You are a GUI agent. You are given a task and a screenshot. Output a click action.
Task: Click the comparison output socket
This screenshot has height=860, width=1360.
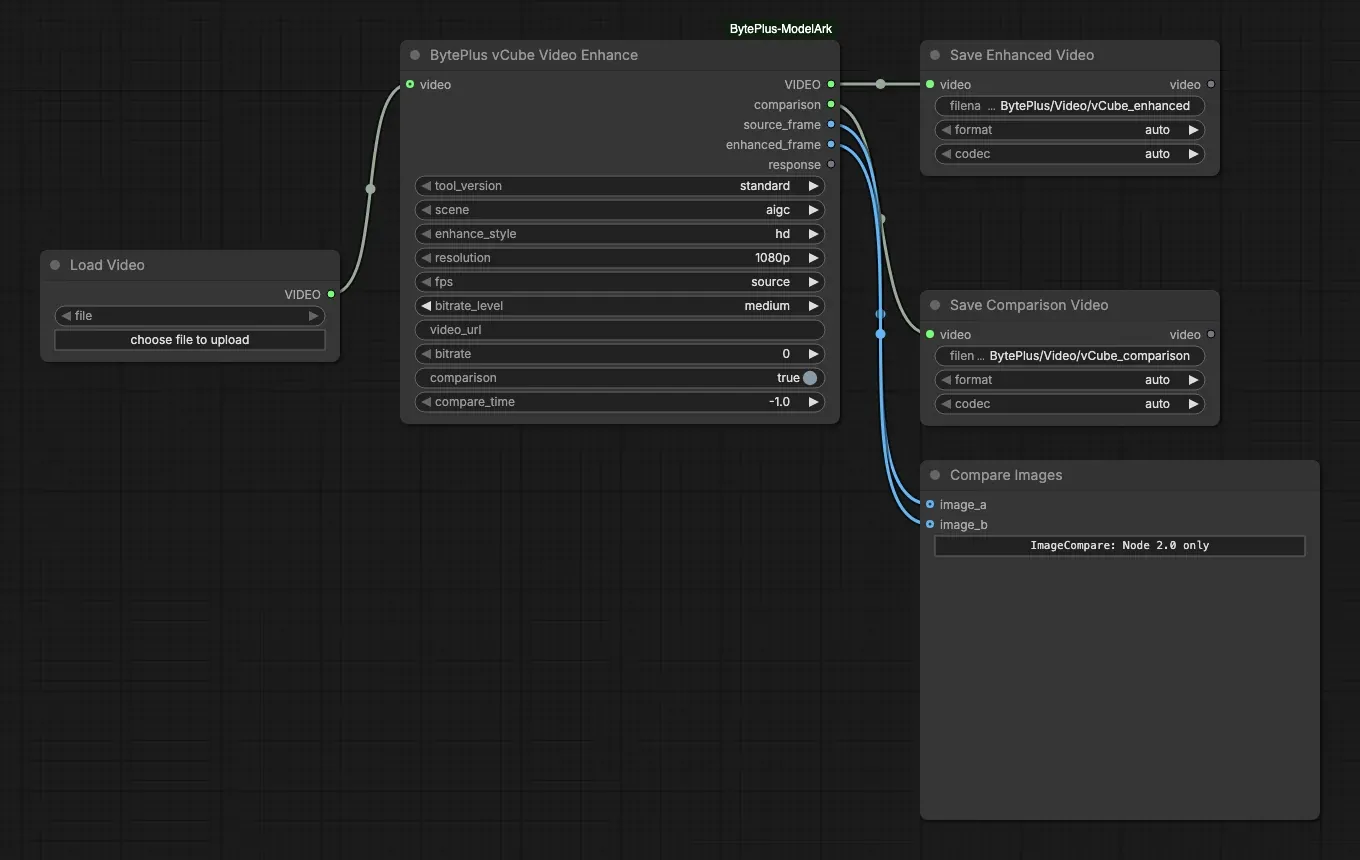[831, 104]
